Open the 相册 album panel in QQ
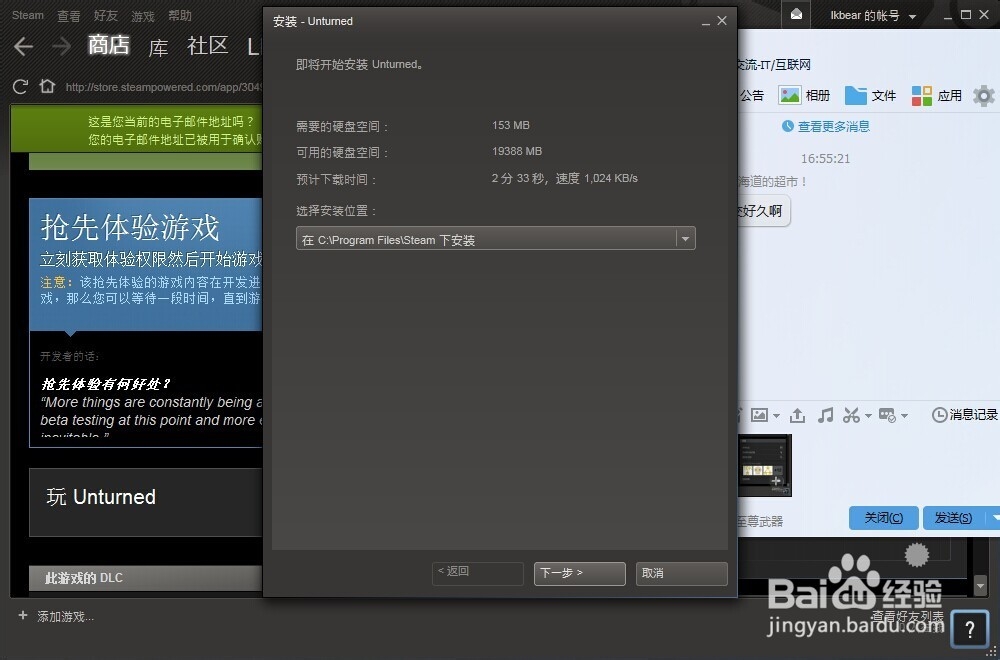This screenshot has width=1000, height=660. tap(804, 95)
